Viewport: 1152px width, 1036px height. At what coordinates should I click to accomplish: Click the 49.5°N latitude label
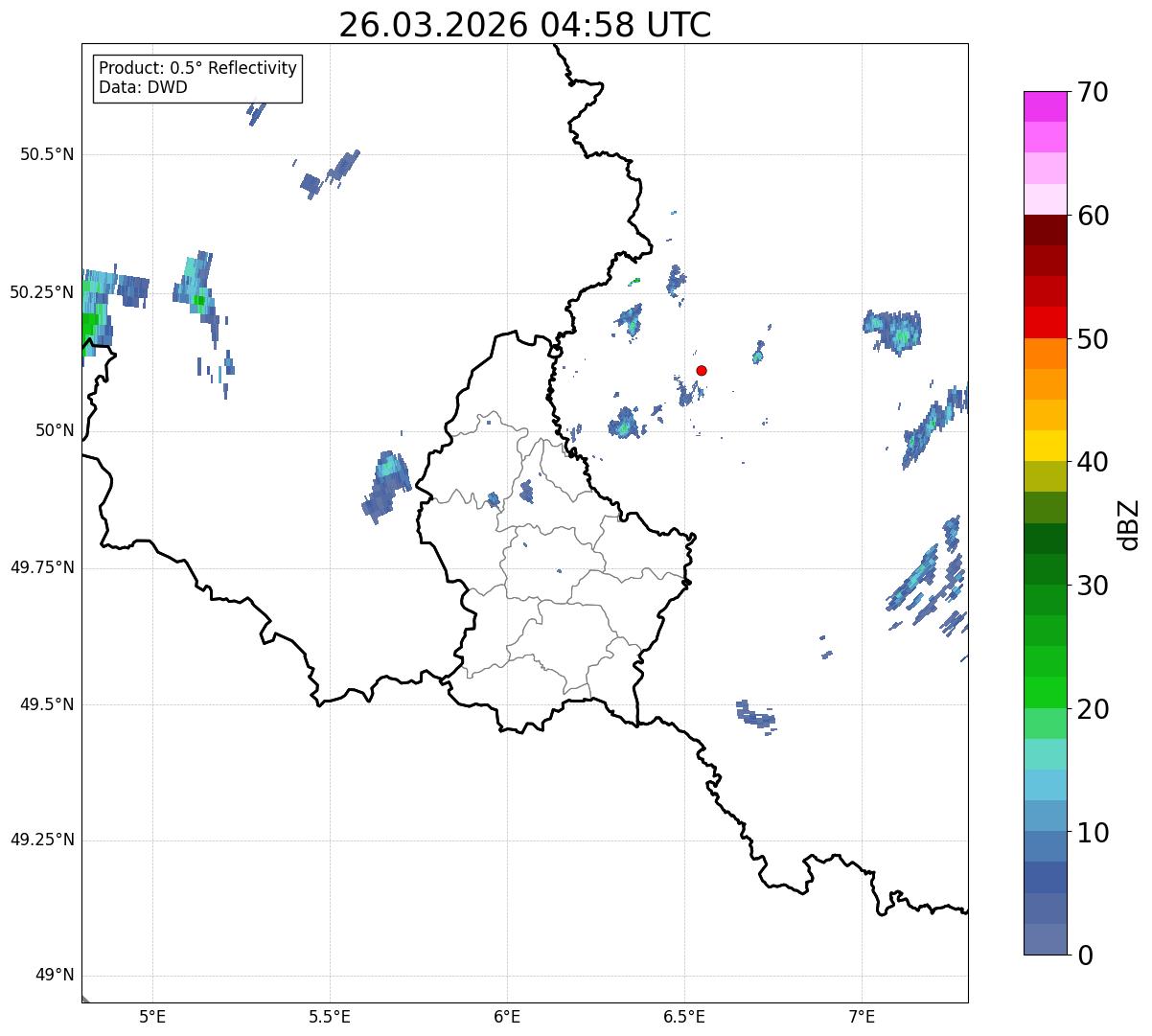[47, 704]
